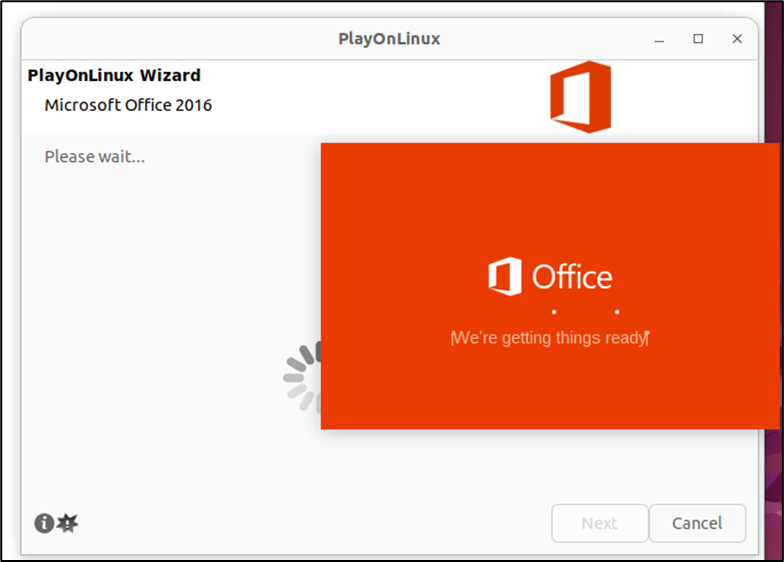
Task: Click 'Microsoft Office 2016' subtitle
Action: tap(128, 105)
